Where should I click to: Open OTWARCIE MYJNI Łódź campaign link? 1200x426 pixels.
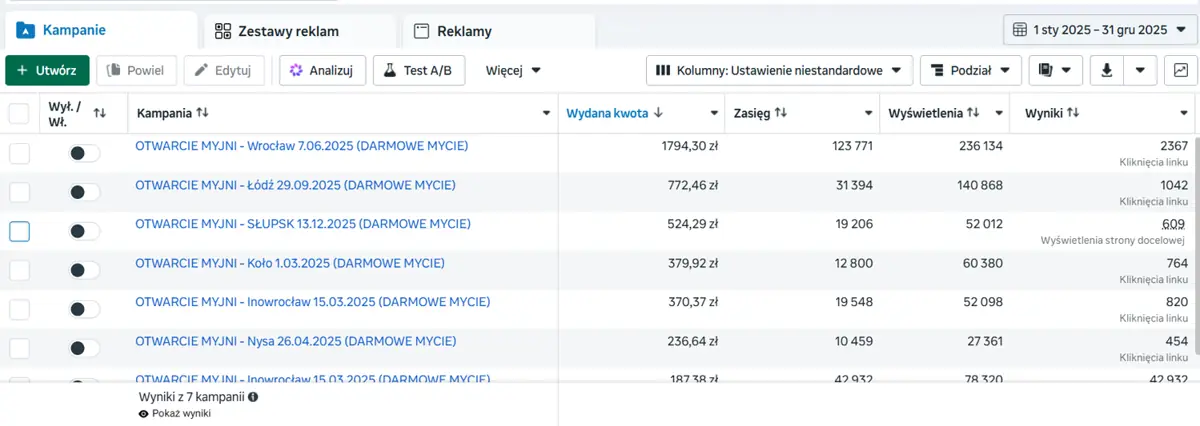[x=295, y=185]
